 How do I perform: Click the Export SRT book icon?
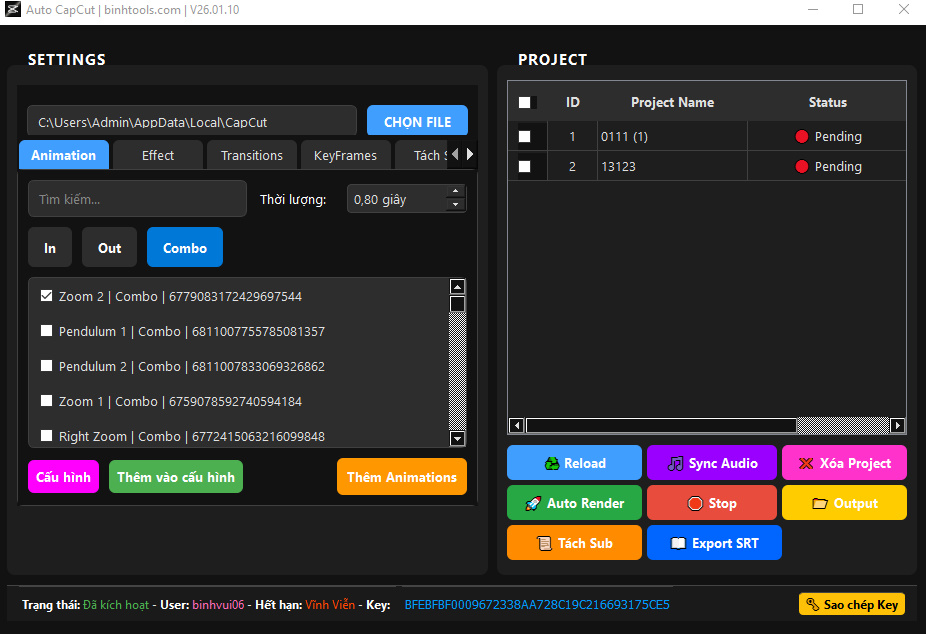click(678, 544)
